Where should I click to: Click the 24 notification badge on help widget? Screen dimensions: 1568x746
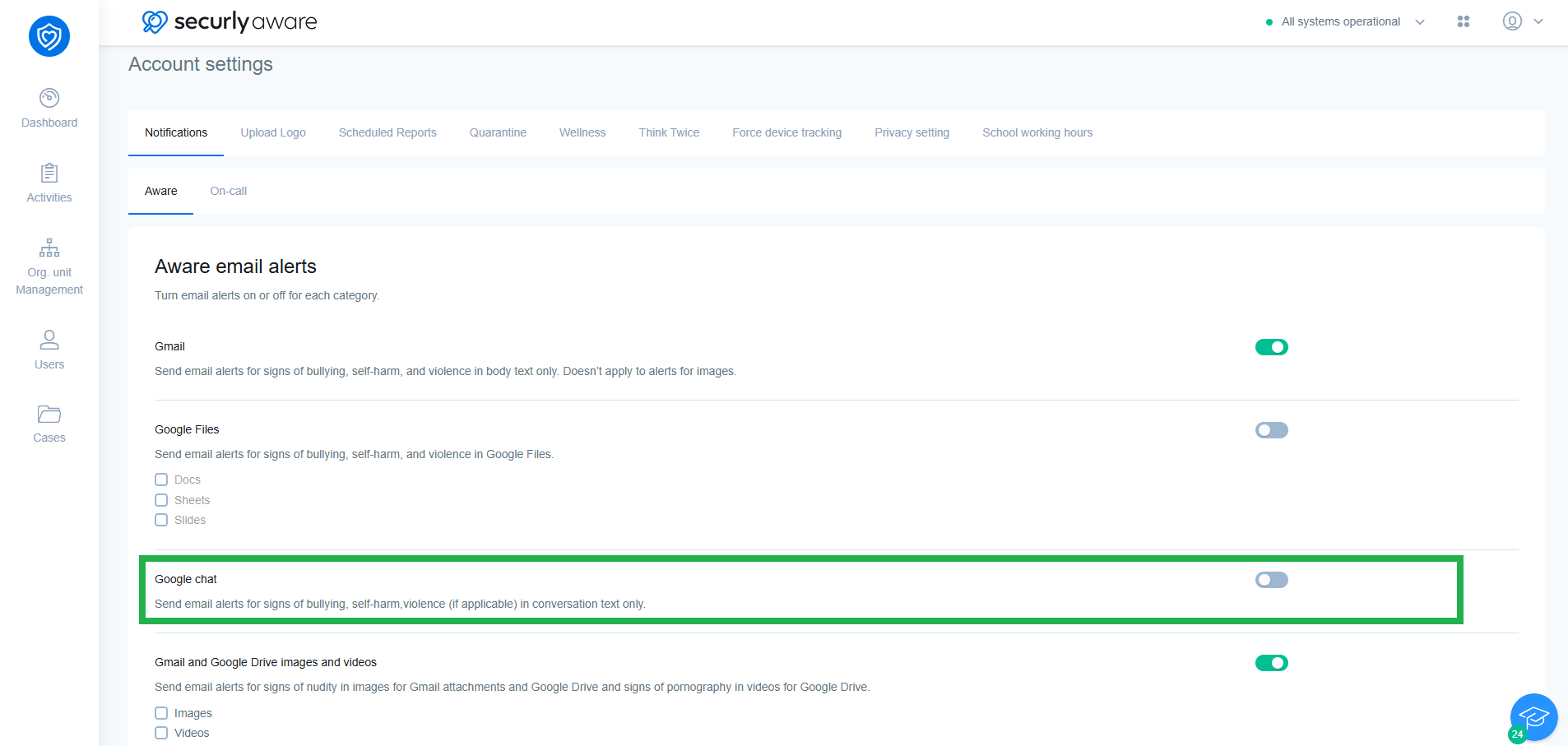click(1517, 734)
